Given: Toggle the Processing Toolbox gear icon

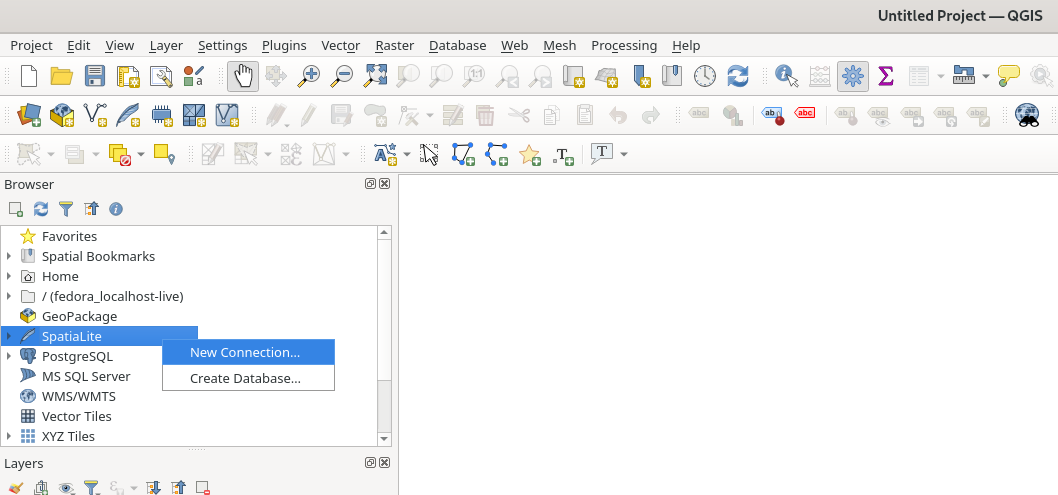Looking at the screenshot, I should [x=853, y=76].
